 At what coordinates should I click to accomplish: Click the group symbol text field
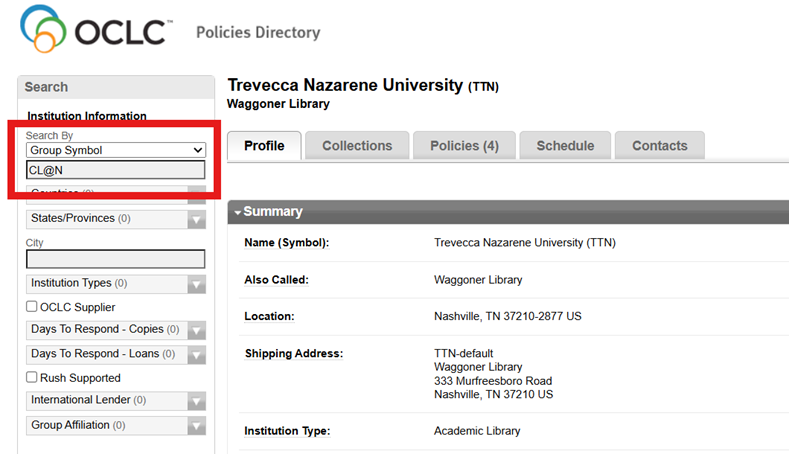115,170
